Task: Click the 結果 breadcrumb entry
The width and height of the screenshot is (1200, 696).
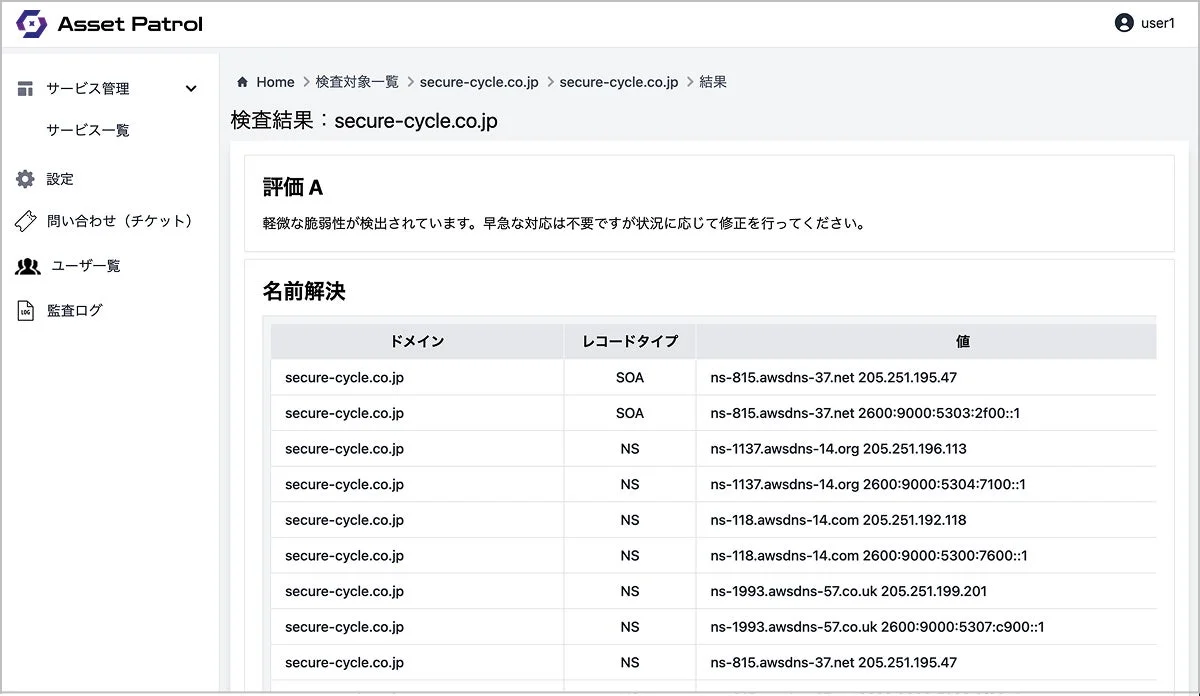Action: click(x=712, y=82)
